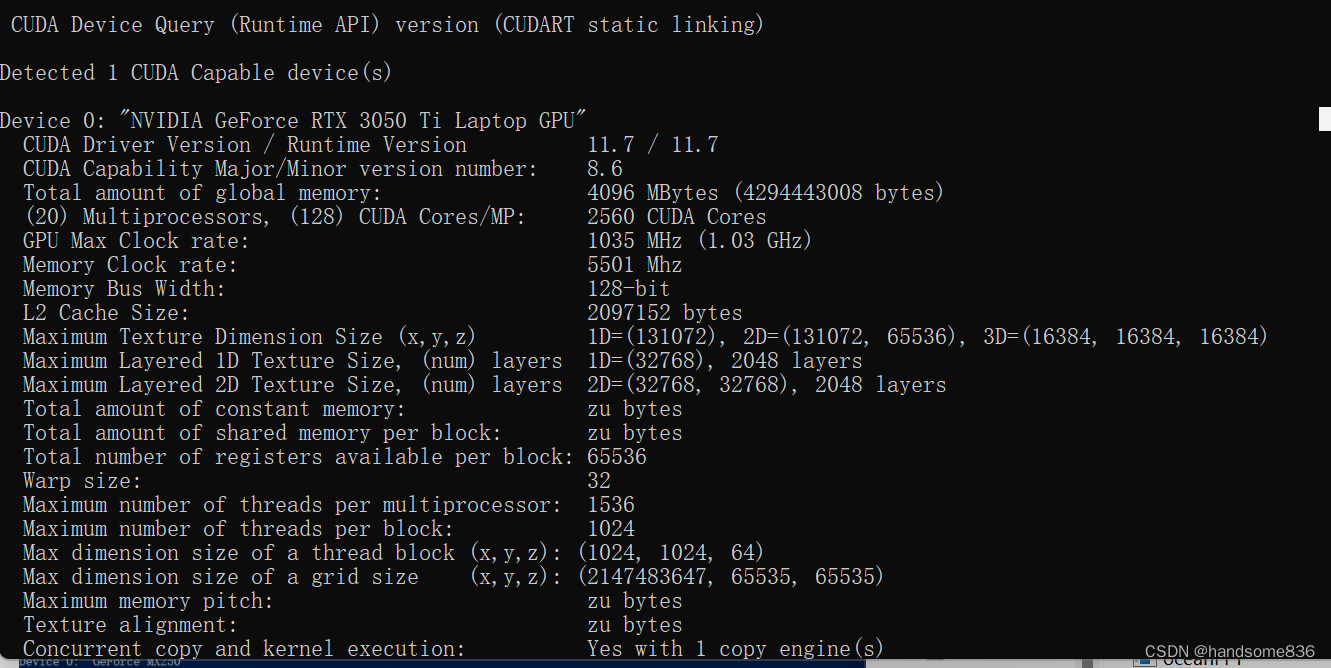1331x668 pixels.
Task: Select the '1D=(131072)' texture dimension value
Action: 653,337
